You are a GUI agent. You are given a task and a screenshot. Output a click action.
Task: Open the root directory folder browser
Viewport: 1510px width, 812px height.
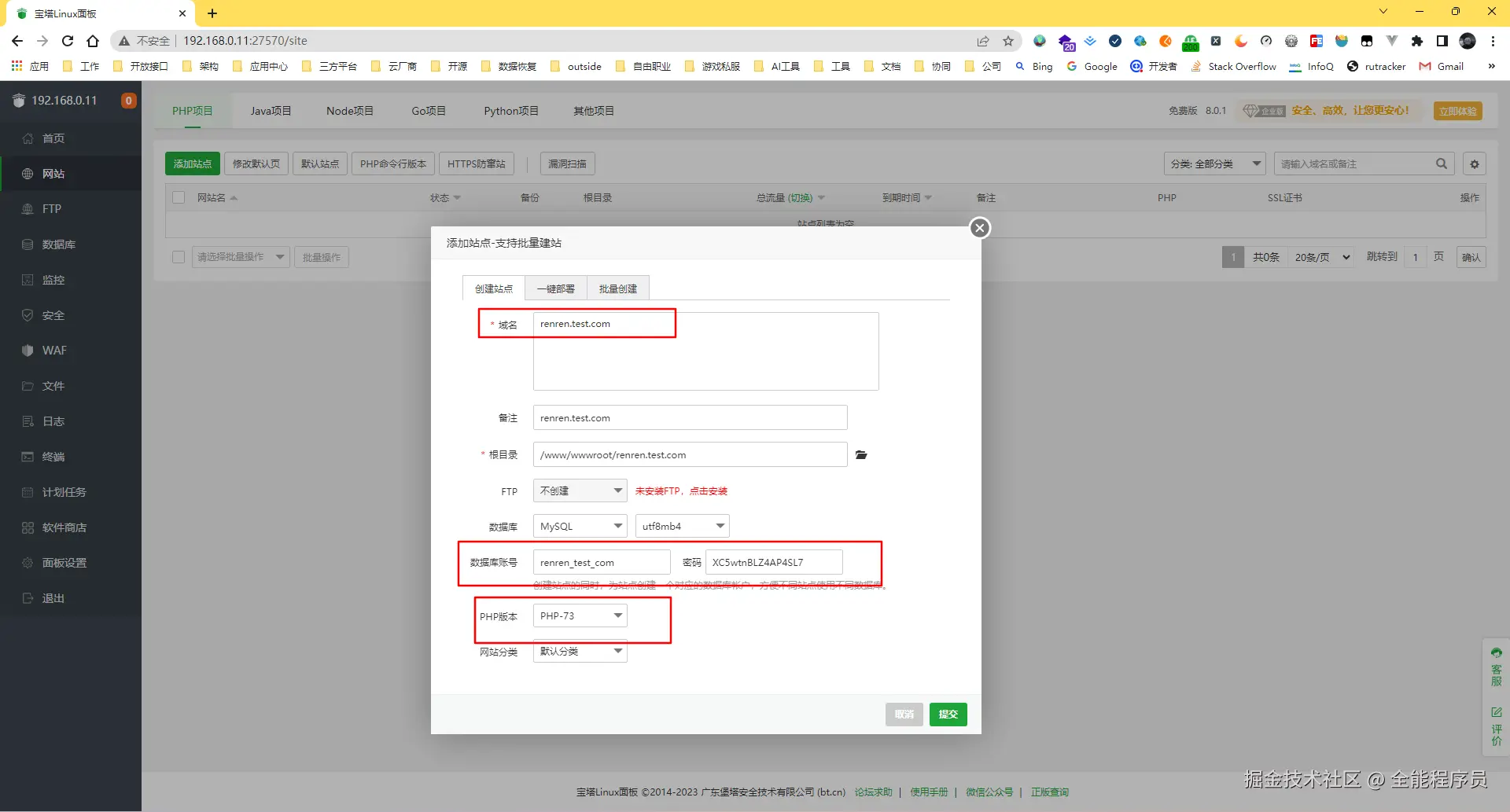[x=861, y=454]
